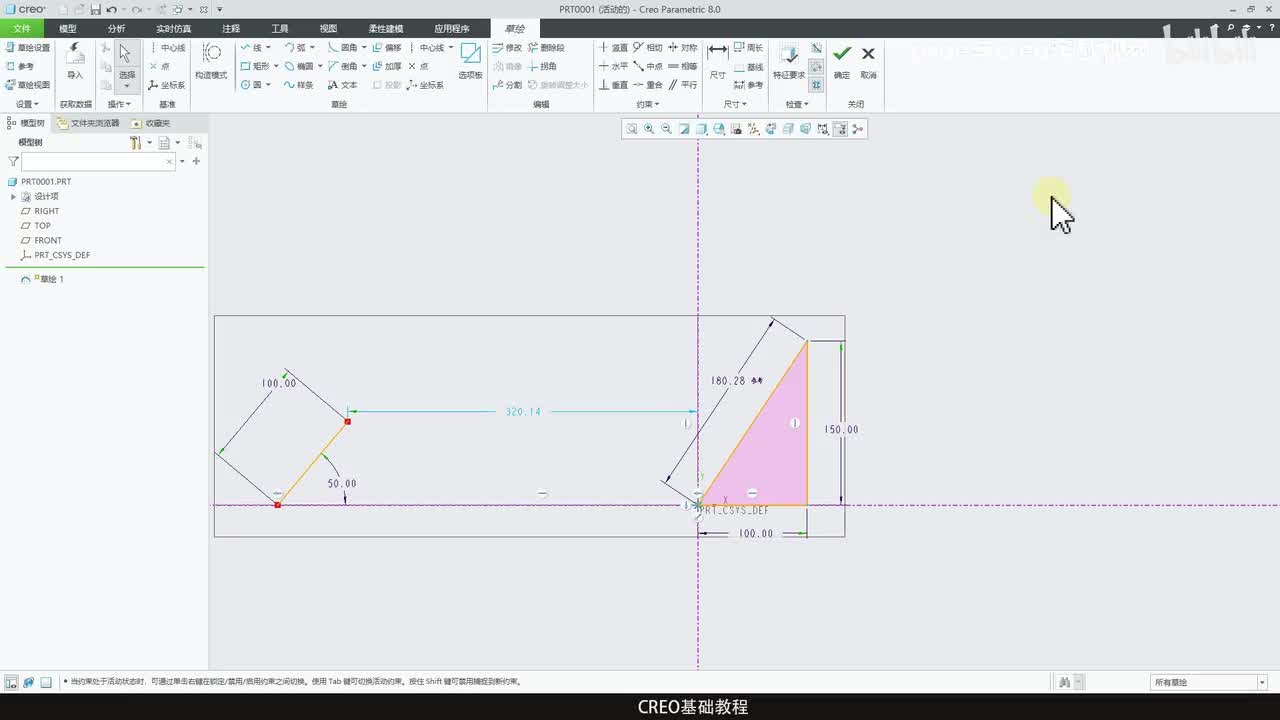The width and height of the screenshot is (1280, 720).
Task: Select the 倒角 (Chamfer) tool
Action: tap(342, 66)
